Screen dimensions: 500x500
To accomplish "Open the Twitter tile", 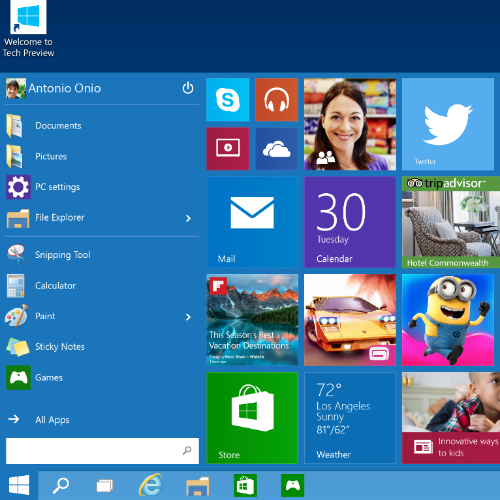I will pyautogui.click(x=448, y=124).
